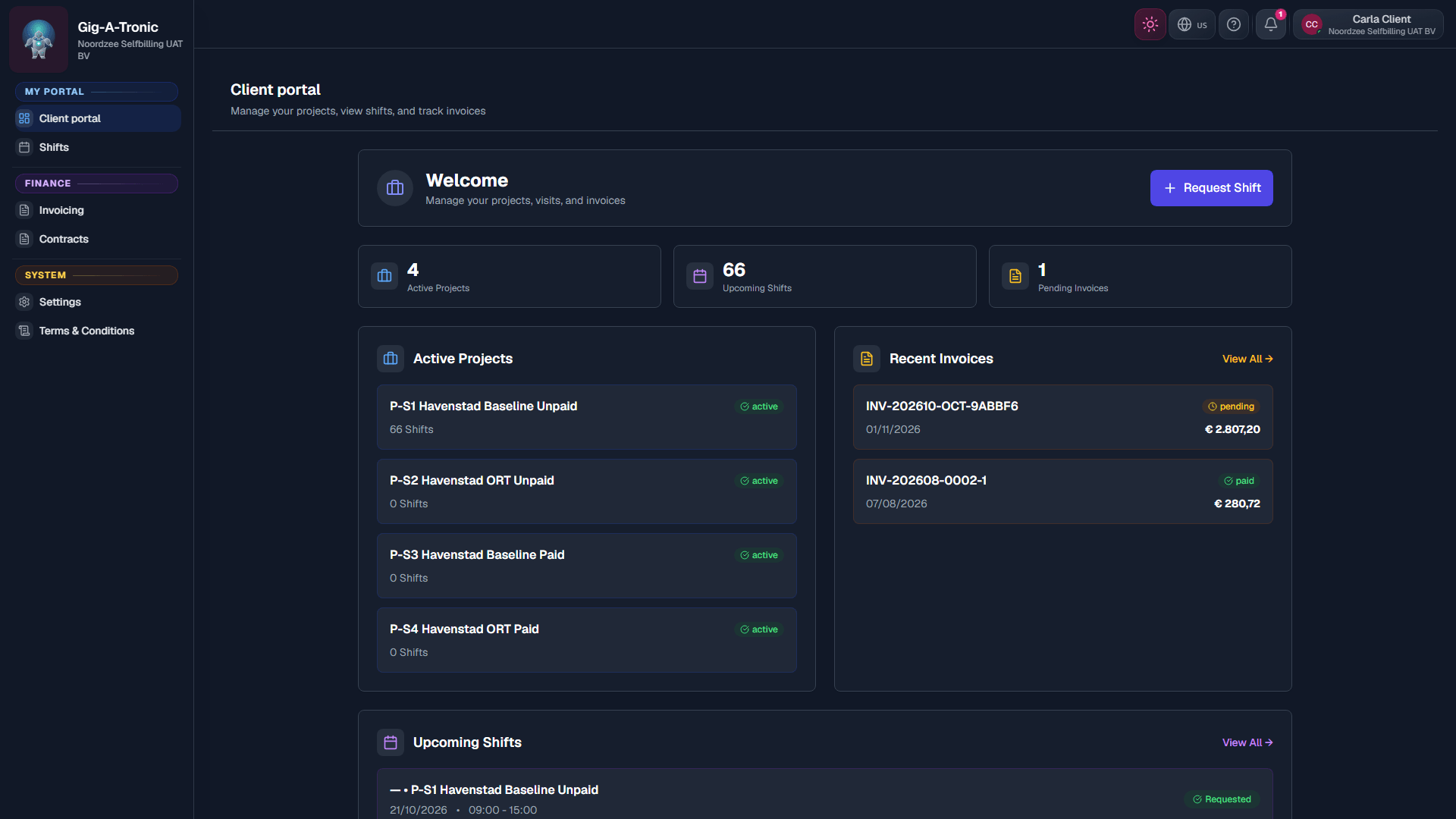Click the Contracts document icon in sidebar
Image resolution: width=1456 pixels, height=819 pixels.
click(24, 239)
